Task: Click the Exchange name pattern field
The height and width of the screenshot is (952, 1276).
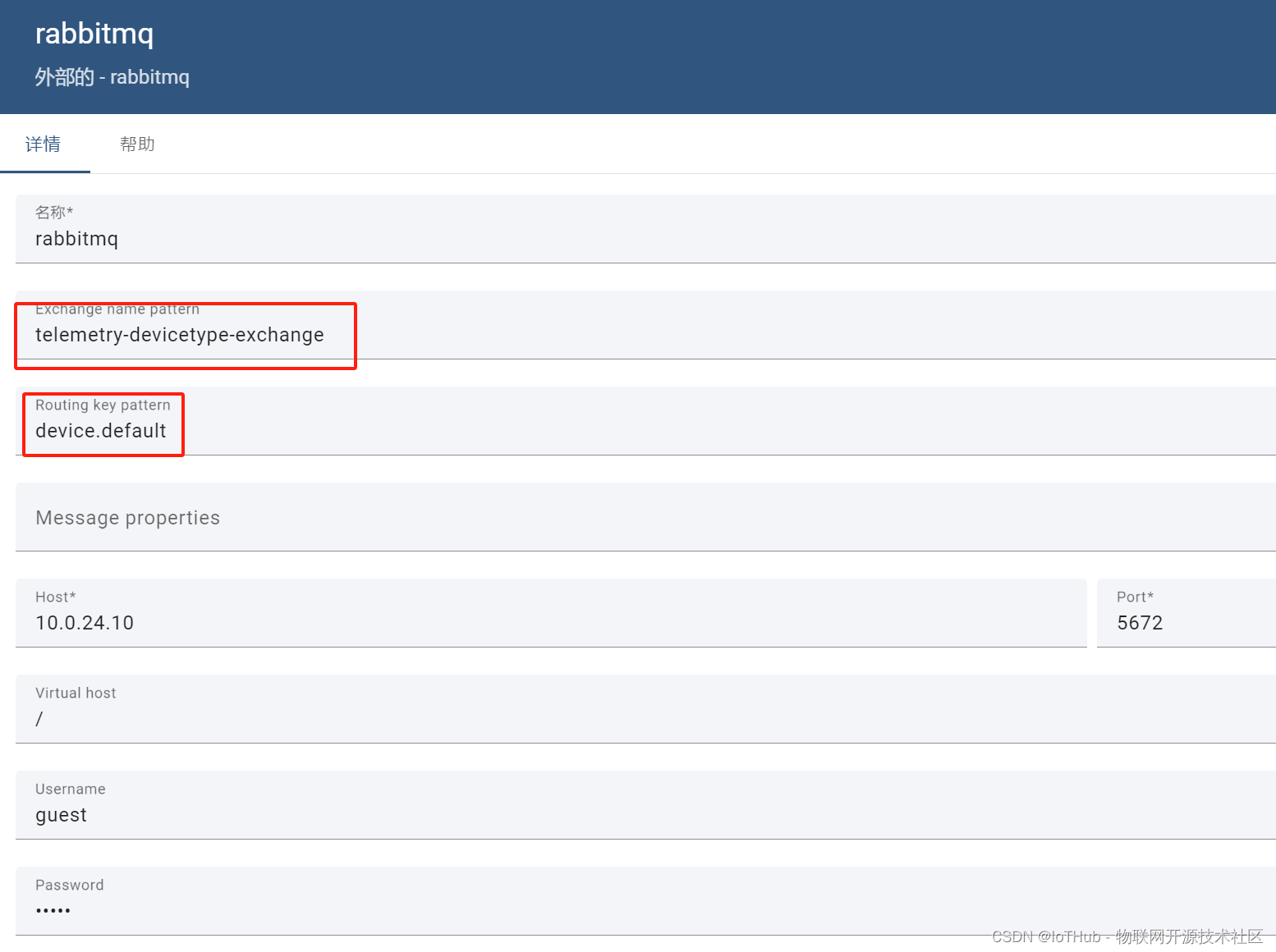Action: [x=645, y=325]
